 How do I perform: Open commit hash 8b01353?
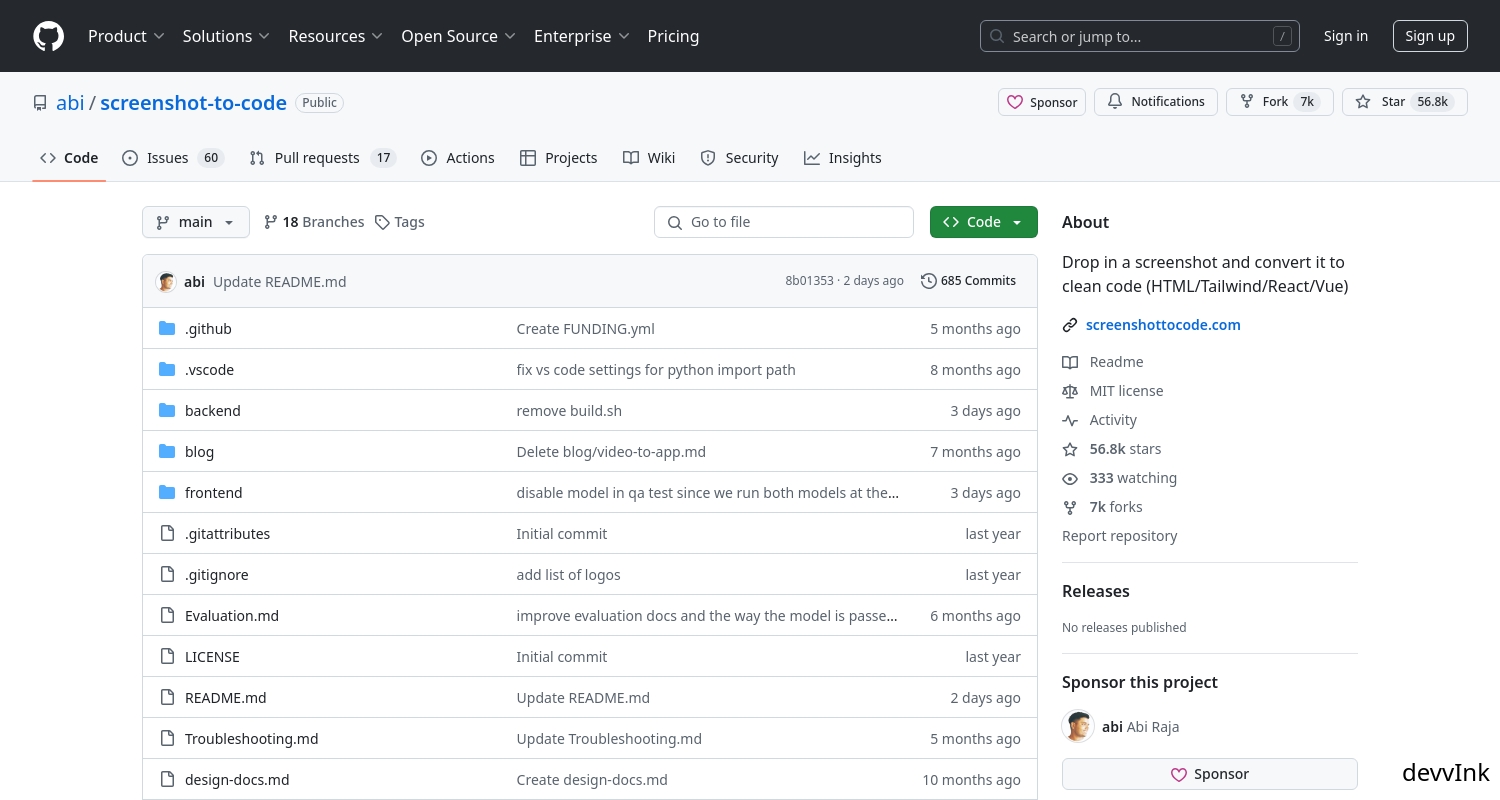[x=809, y=281]
